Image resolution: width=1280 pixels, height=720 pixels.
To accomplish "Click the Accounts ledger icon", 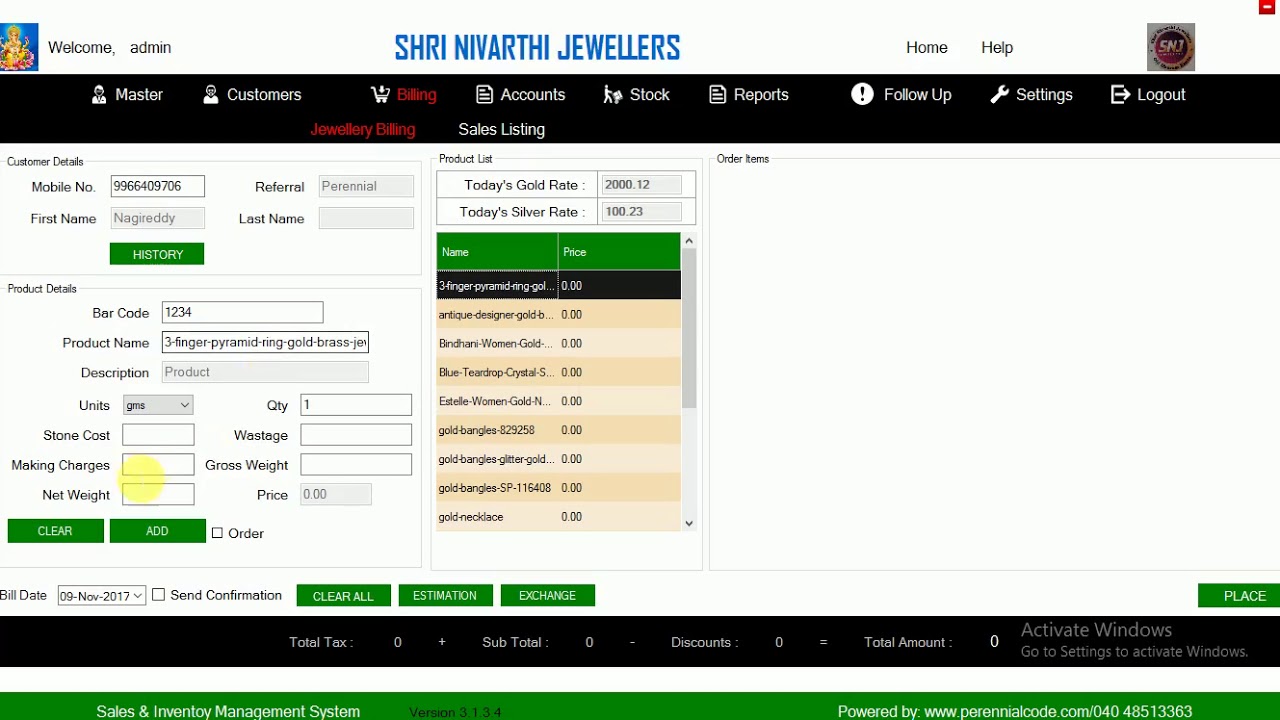I will (484, 95).
